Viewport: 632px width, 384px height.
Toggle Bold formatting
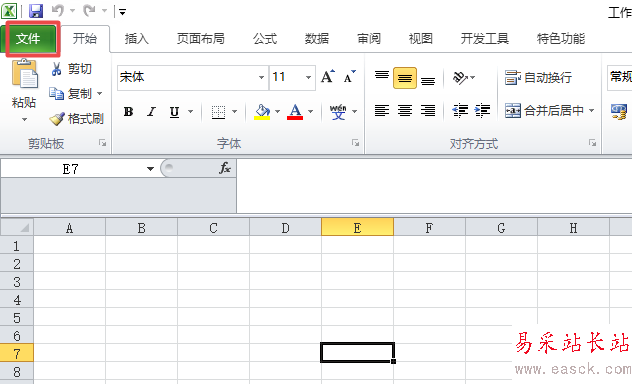pos(128,112)
